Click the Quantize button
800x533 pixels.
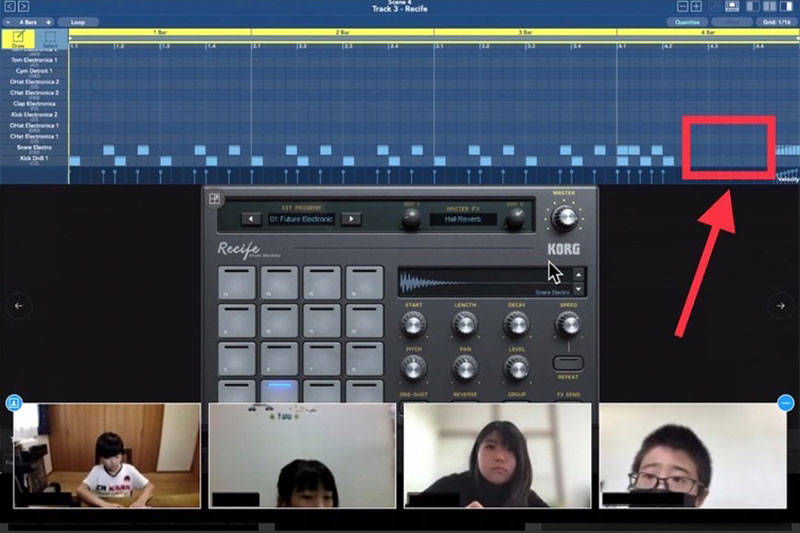tap(687, 22)
